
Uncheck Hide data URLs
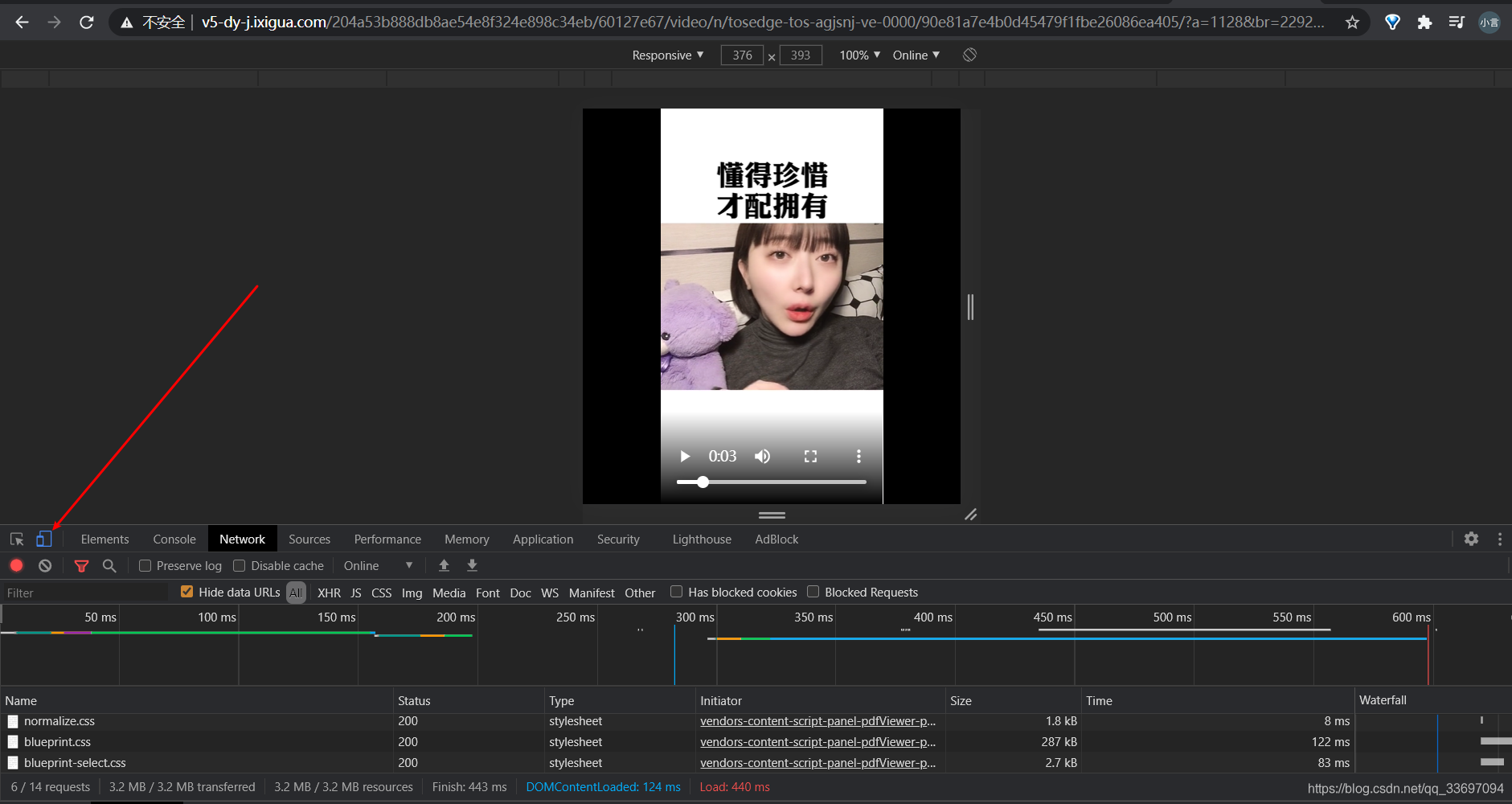[186, 592]
